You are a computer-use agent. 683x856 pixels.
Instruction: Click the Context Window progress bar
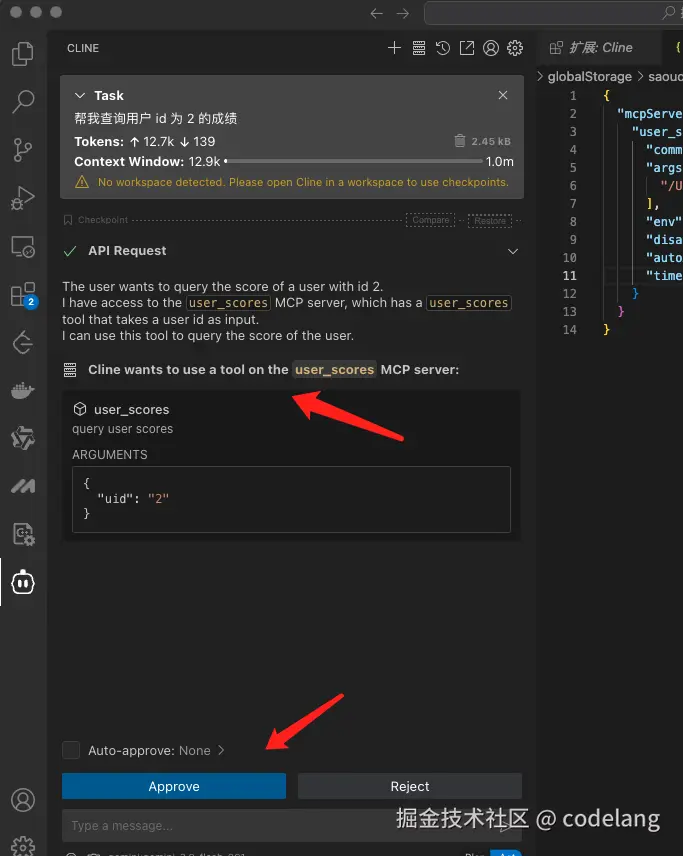point(354,162)
